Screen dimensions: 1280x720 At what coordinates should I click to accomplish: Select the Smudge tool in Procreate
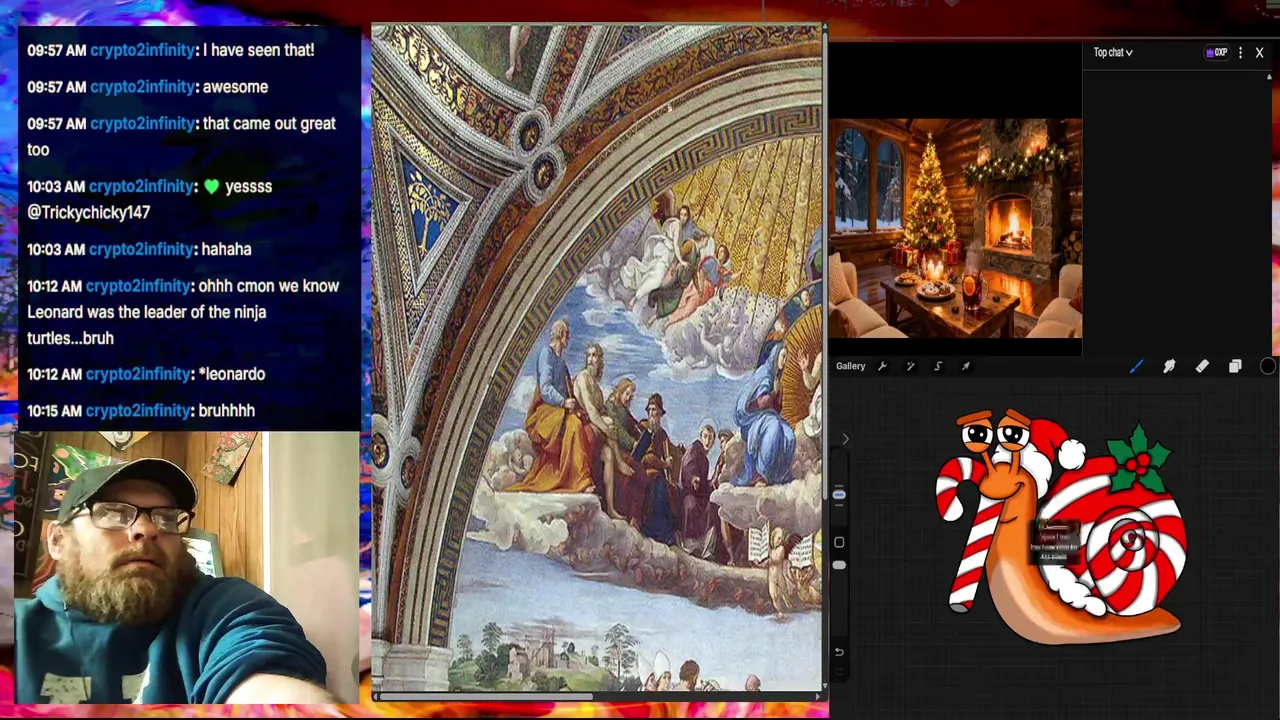pos(1169,366)
